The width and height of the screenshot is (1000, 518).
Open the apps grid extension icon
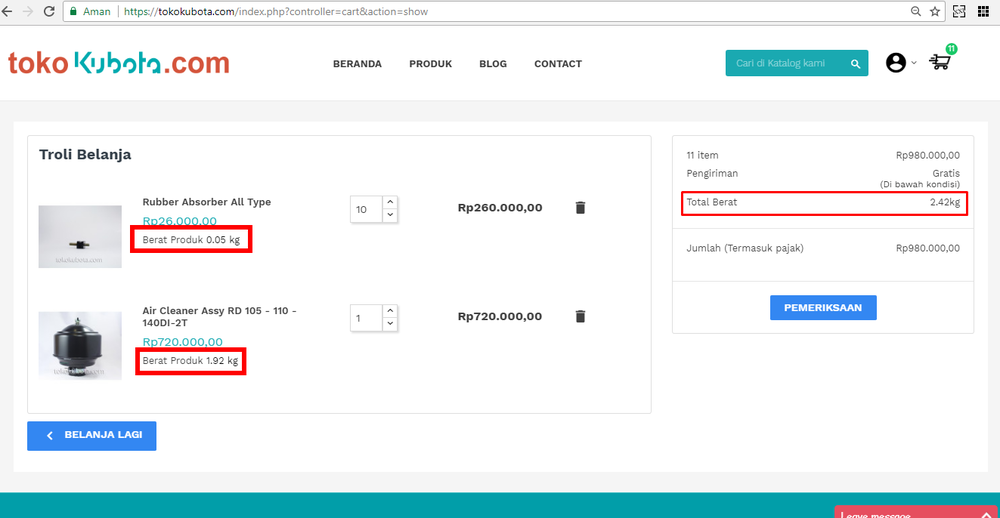(x=983, y=11)
